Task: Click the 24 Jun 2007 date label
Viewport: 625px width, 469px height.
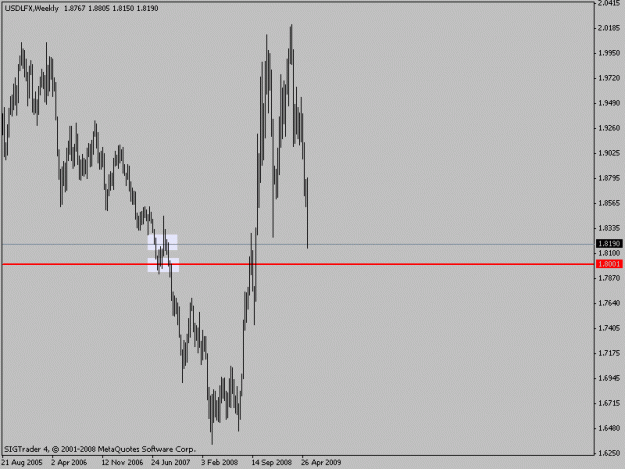Action: click(x=171, y=463)
